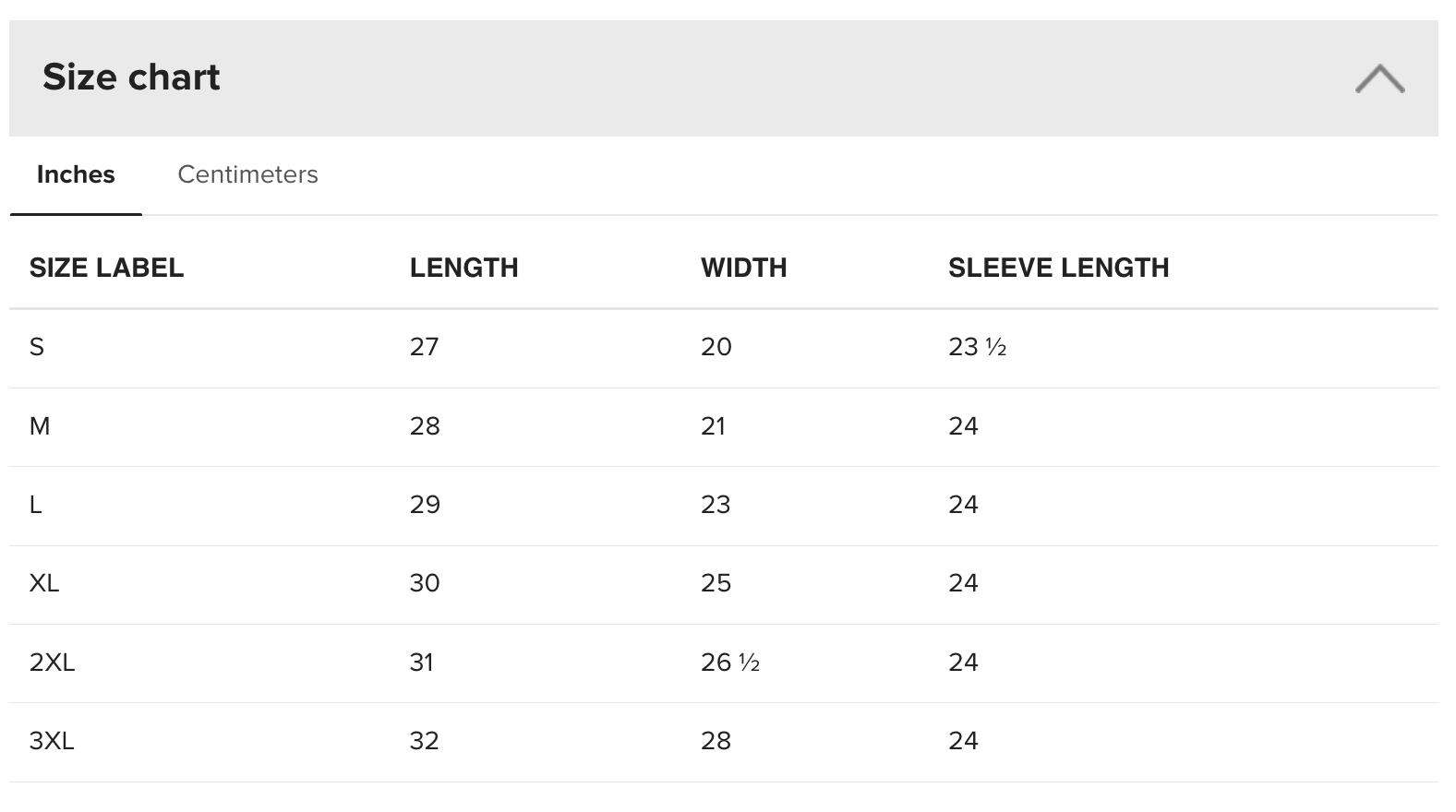This screenshot has width=1456, height=812.
Task: Click the LENGTH column header
Action: click(x=463, y=268)
